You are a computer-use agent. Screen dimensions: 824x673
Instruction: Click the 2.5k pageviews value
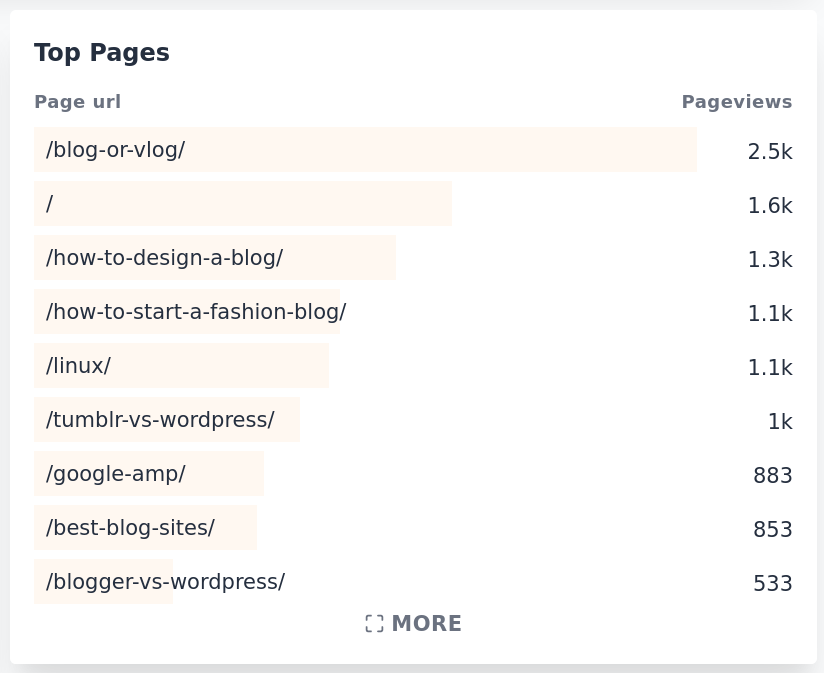[x=769, y=152]
